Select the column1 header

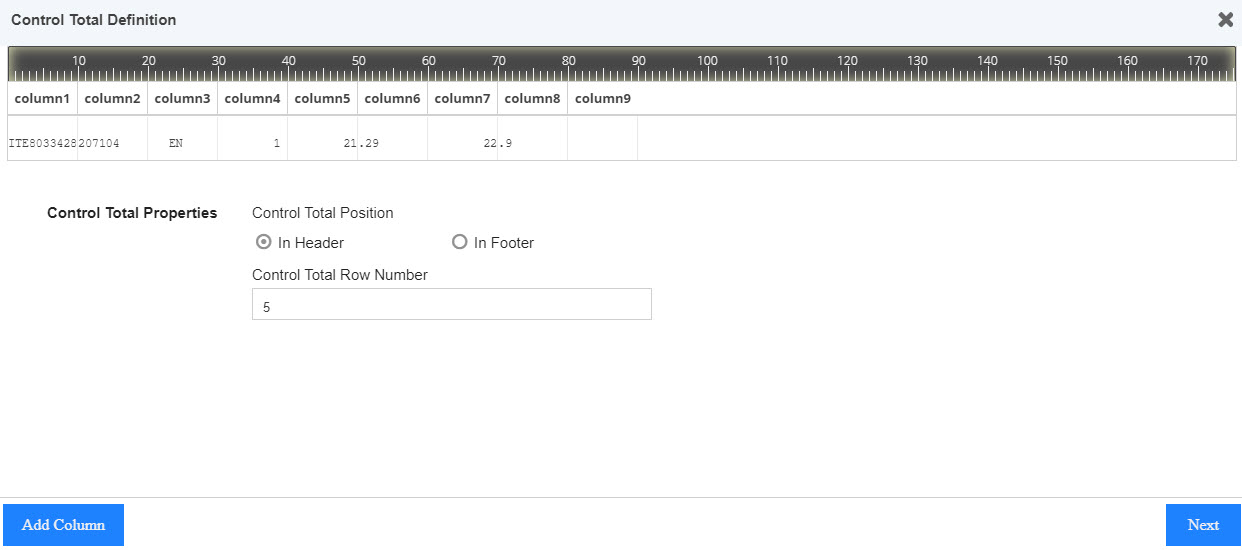point(42,99)
